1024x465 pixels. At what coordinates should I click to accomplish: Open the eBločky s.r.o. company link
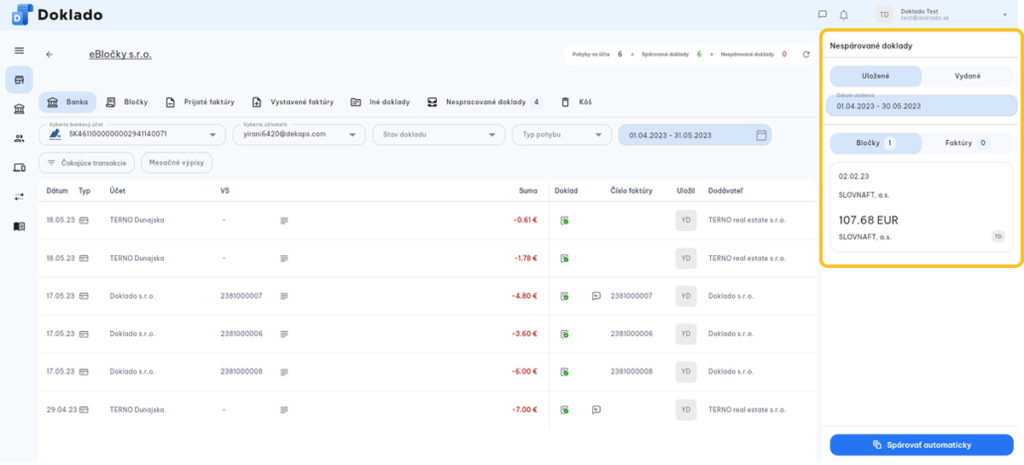click(120, 55)
